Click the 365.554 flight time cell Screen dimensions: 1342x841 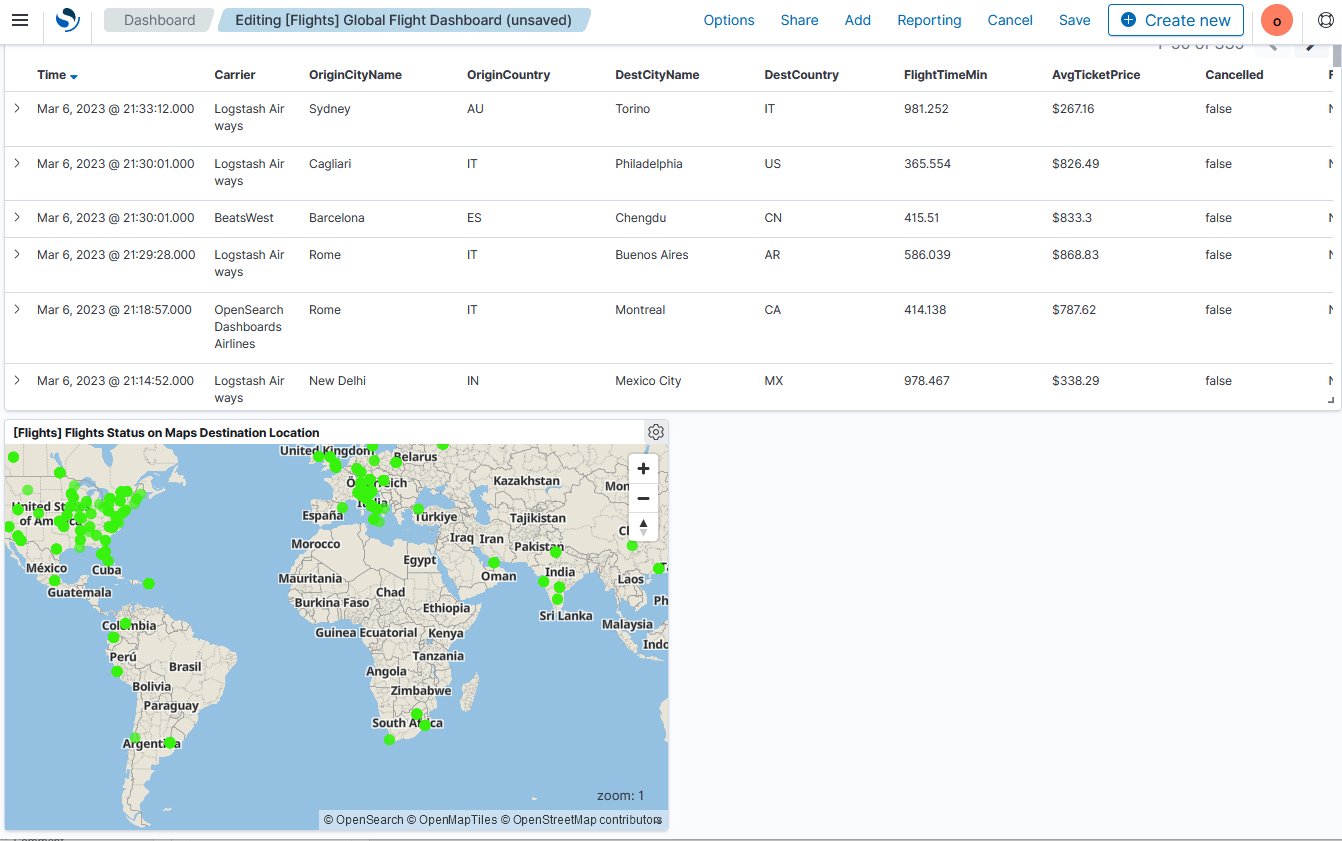pyautogui.click(x=927, y=164)
